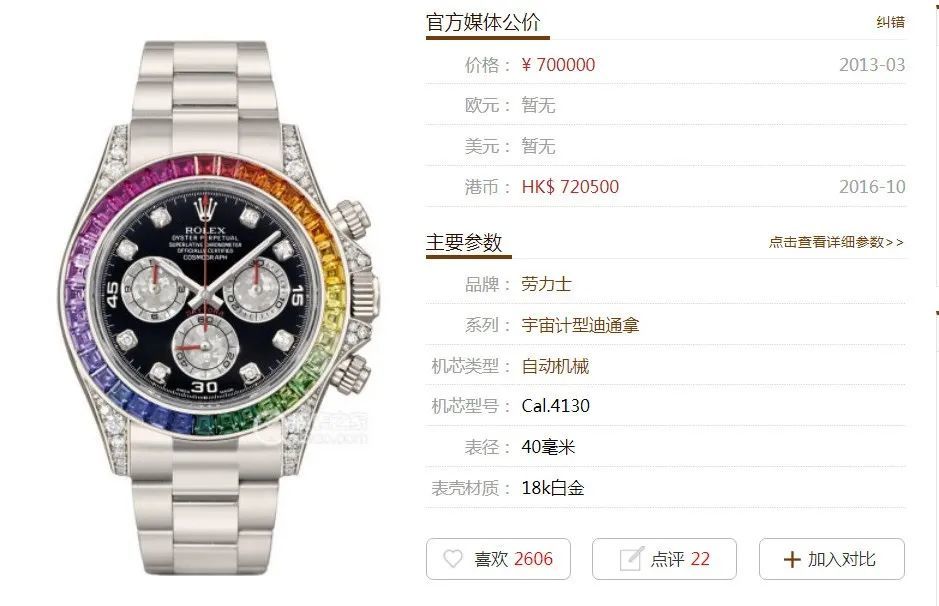This screenshot has width=939, height=606.
Task: Click the 40毫米 case diameter value
Action: click(x=548, y=447)
